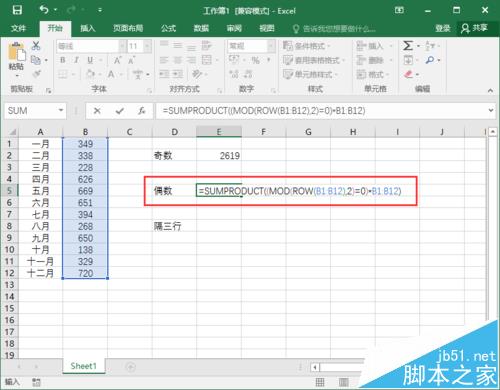Click in the formula bar text
Image resolution: width=500 pixels, height=390 pixels.
click(264, 111)
